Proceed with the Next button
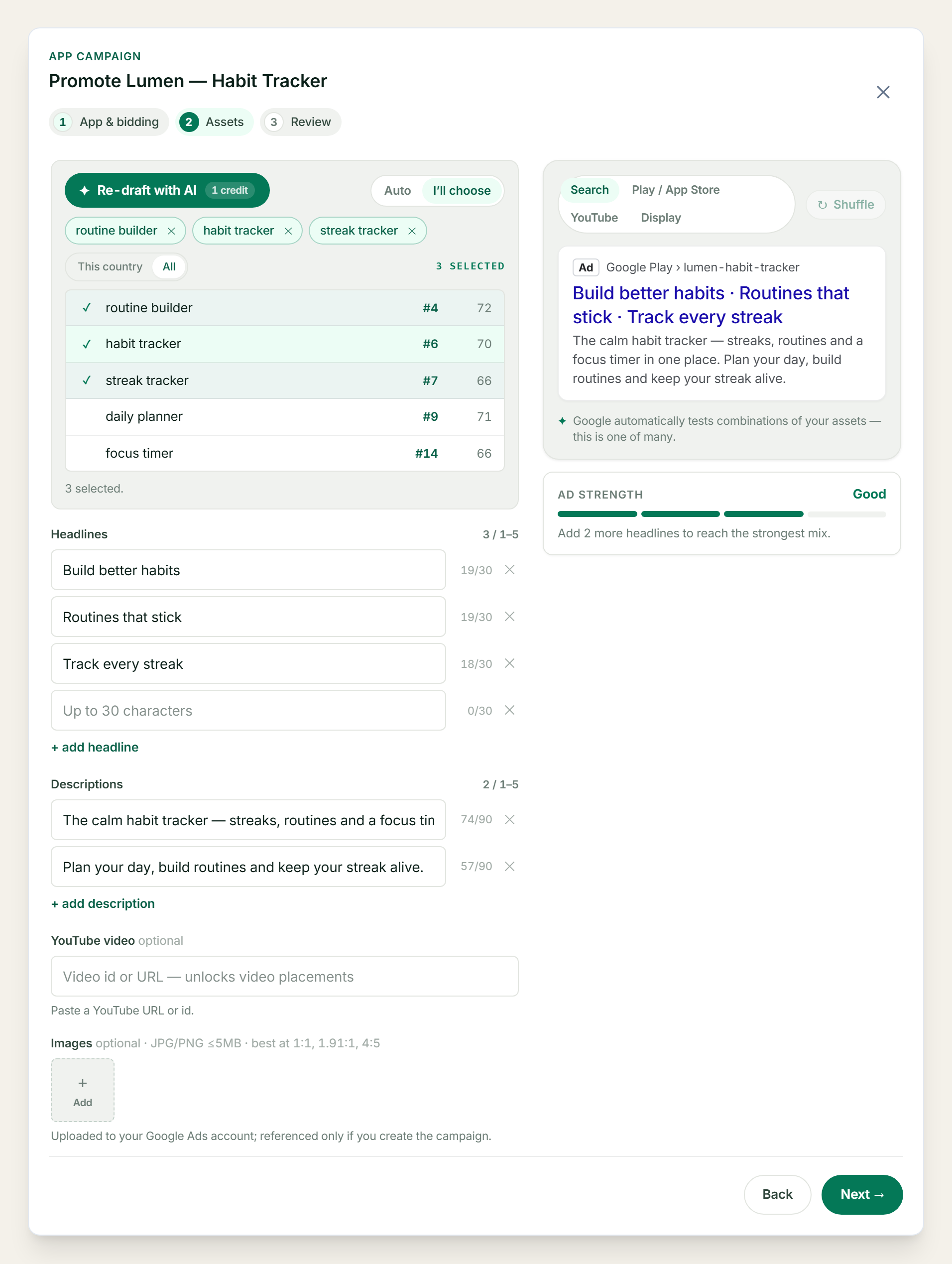 (862, 1194)
